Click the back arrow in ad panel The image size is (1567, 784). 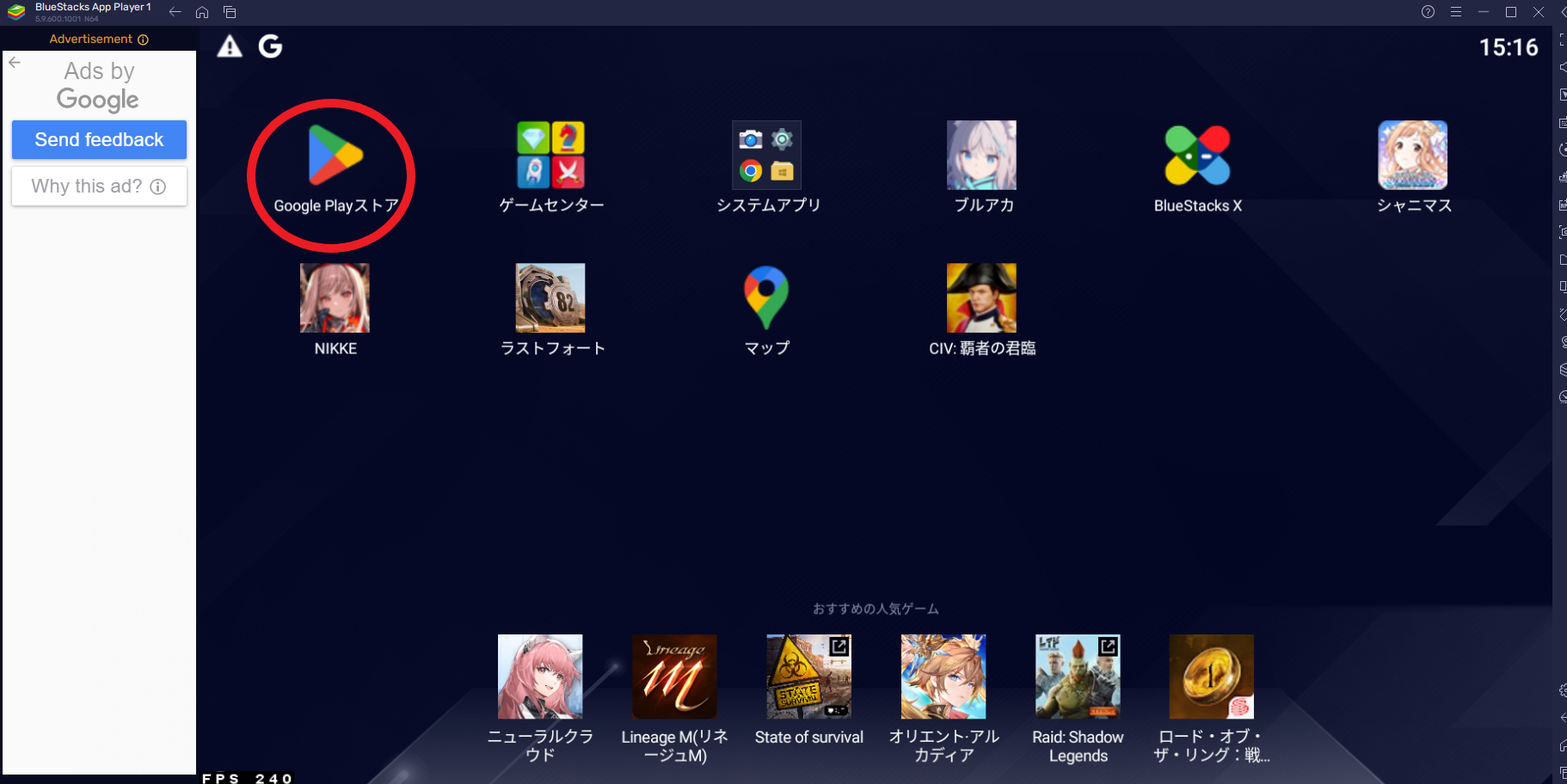point(15,63)
